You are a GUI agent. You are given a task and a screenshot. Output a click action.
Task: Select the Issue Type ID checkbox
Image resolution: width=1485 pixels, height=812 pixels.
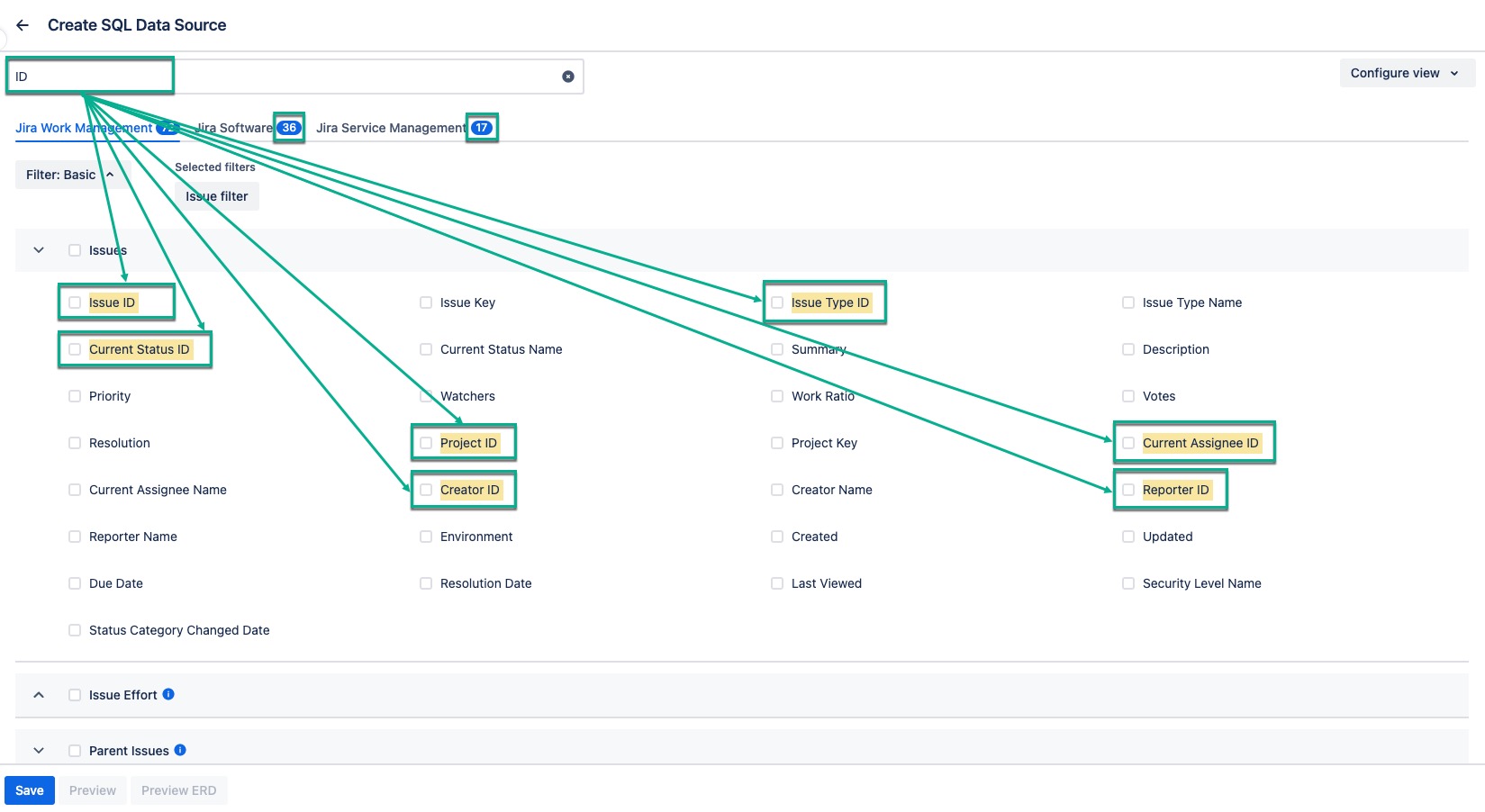pos(777,302)
